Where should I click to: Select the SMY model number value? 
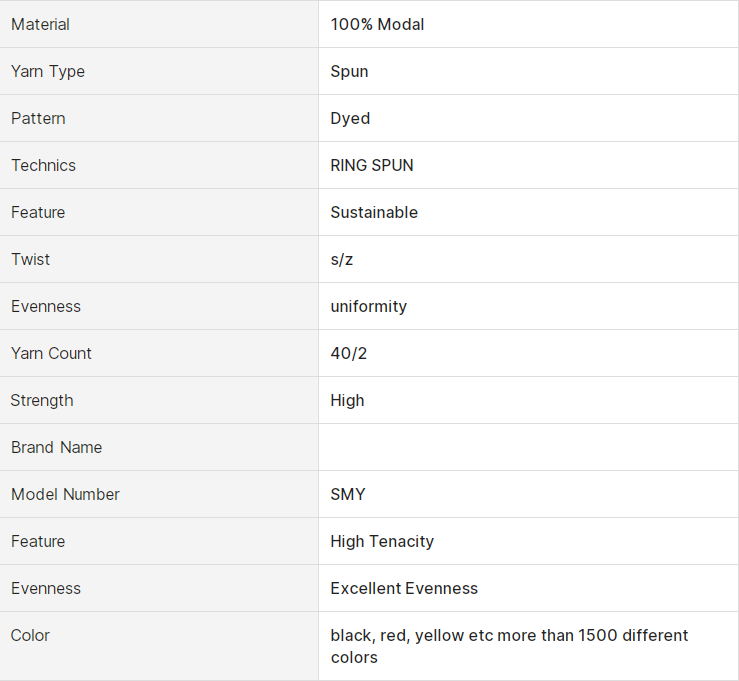(x=348, y=494)
